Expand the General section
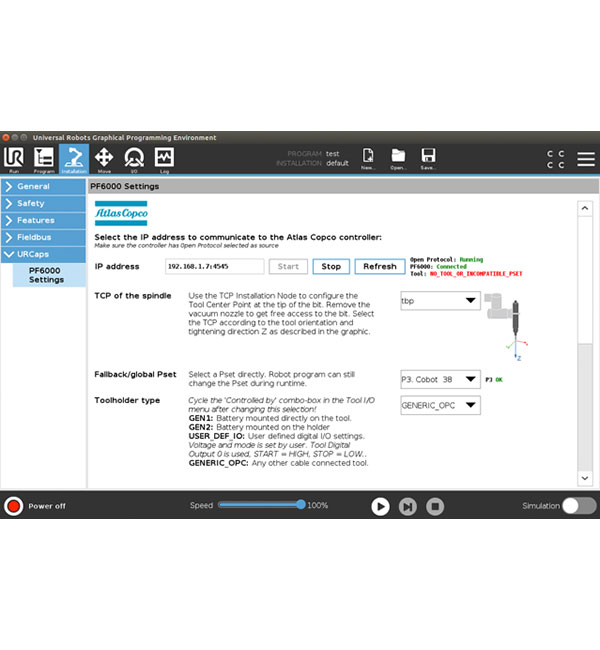 44,187
